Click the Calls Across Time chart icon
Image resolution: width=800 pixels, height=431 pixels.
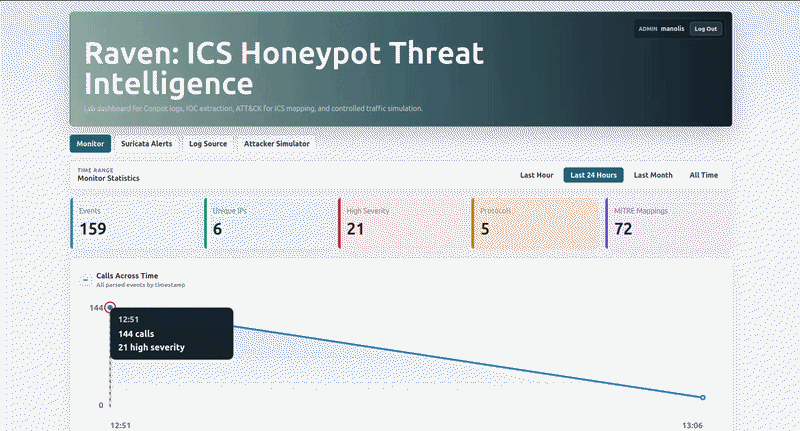point(85,280)
